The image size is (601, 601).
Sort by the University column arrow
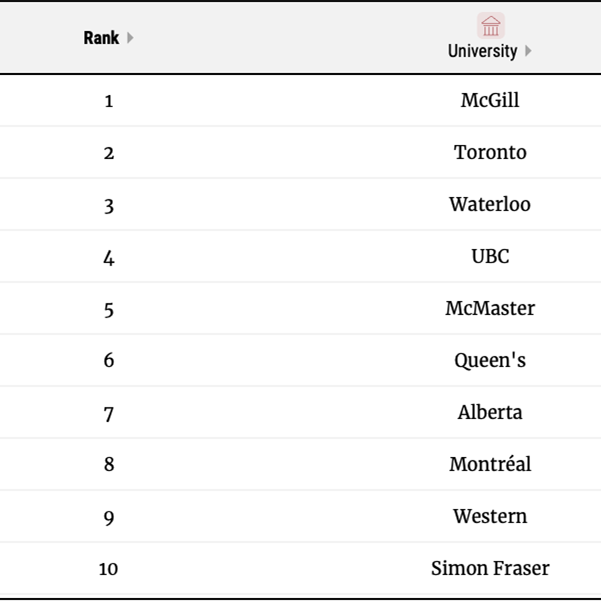pyautogui.click(x=528, y=51)
